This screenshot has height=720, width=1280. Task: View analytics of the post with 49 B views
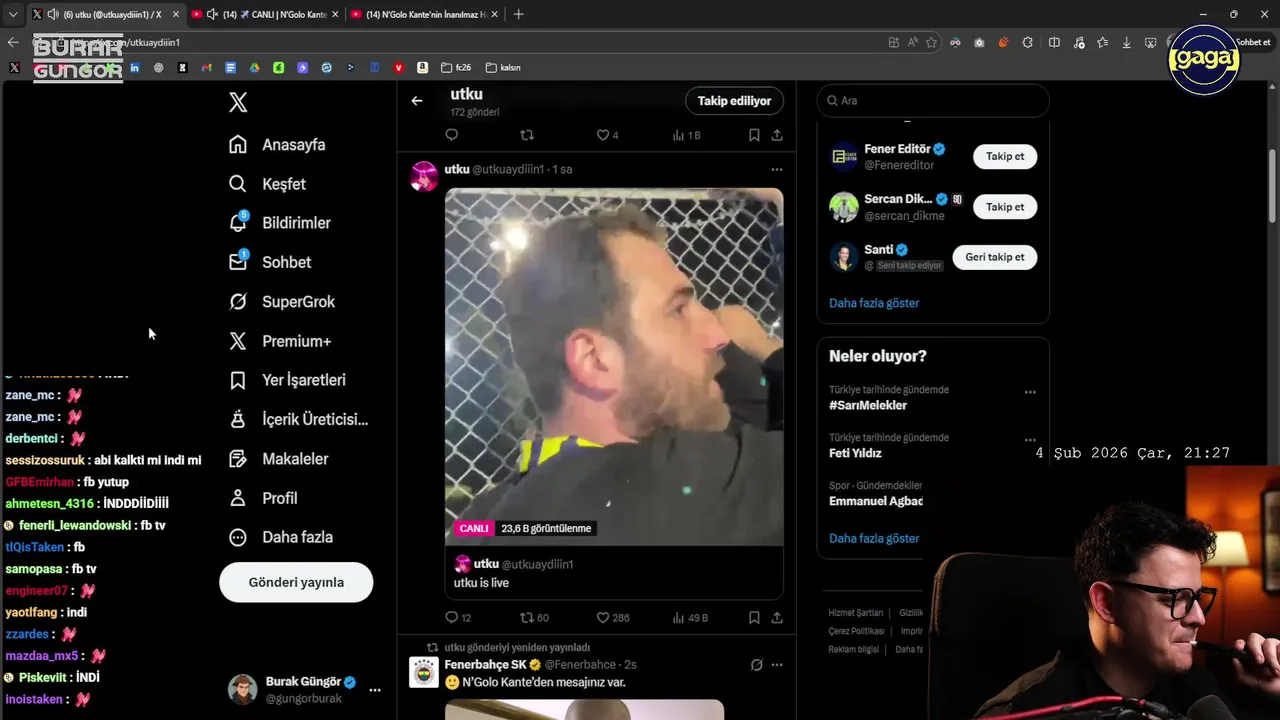(690, 618)
